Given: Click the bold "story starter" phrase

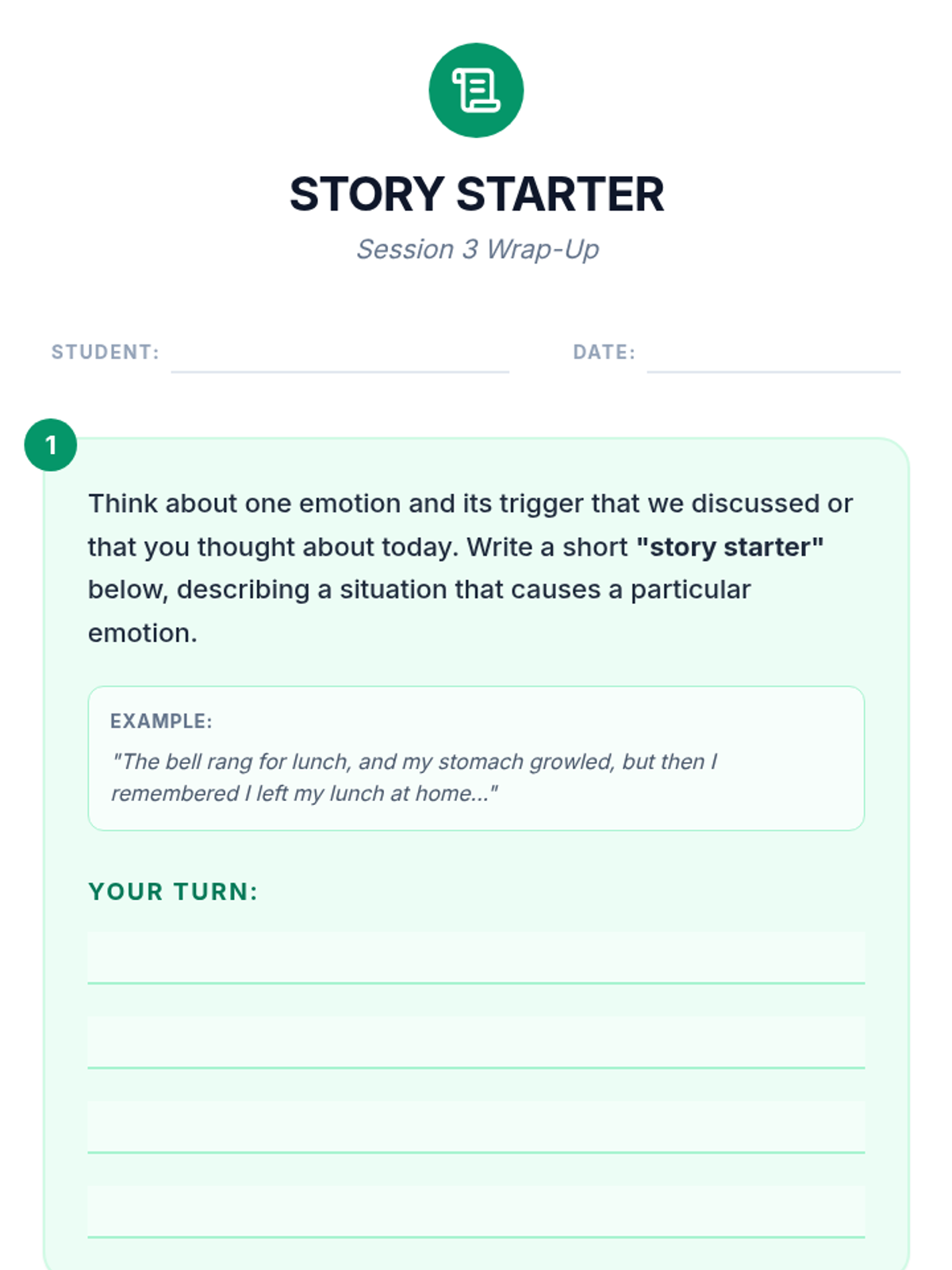Looking at the screenshot, I should point(730,547).
